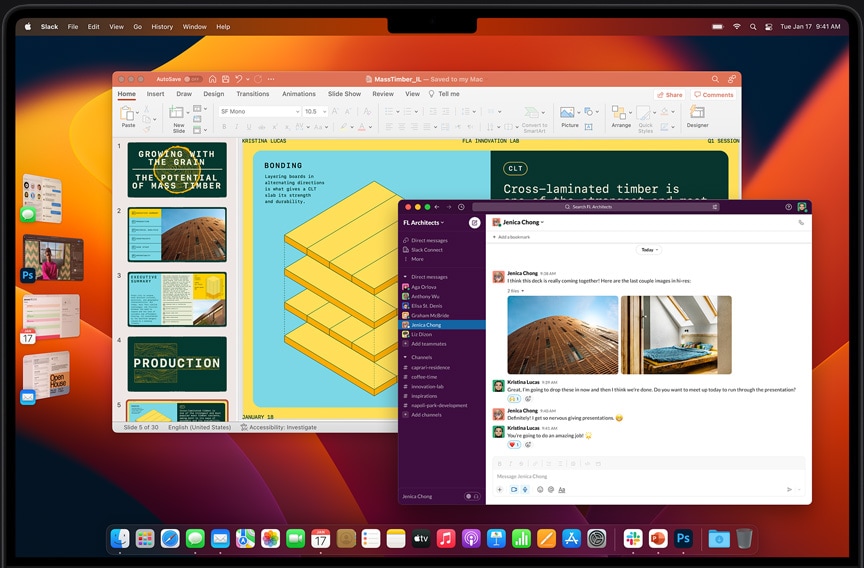Click the Designer icon in PowerPoint ribbon

point(697,115)
